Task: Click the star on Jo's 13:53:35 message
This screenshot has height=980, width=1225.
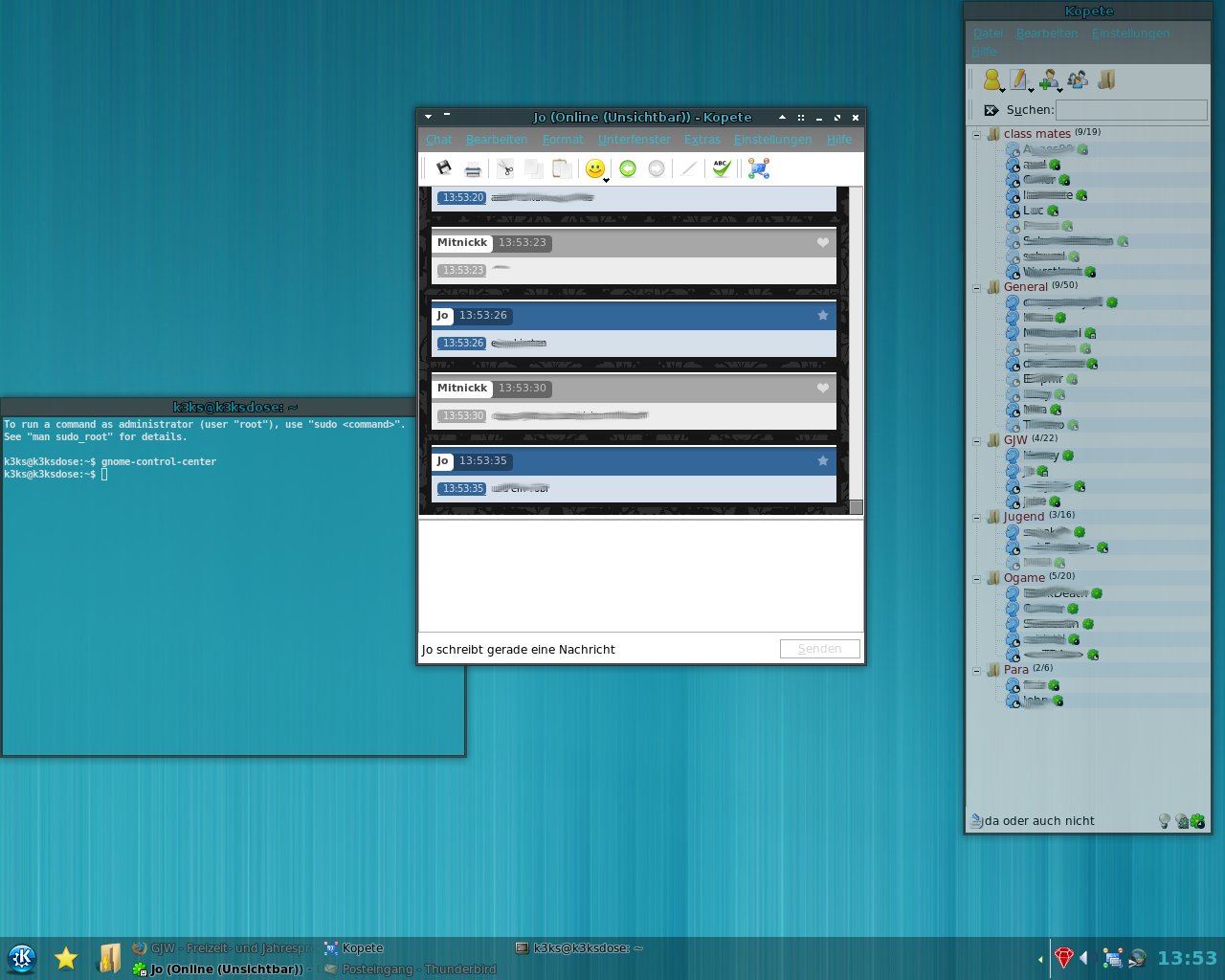Action: (823, 460)
